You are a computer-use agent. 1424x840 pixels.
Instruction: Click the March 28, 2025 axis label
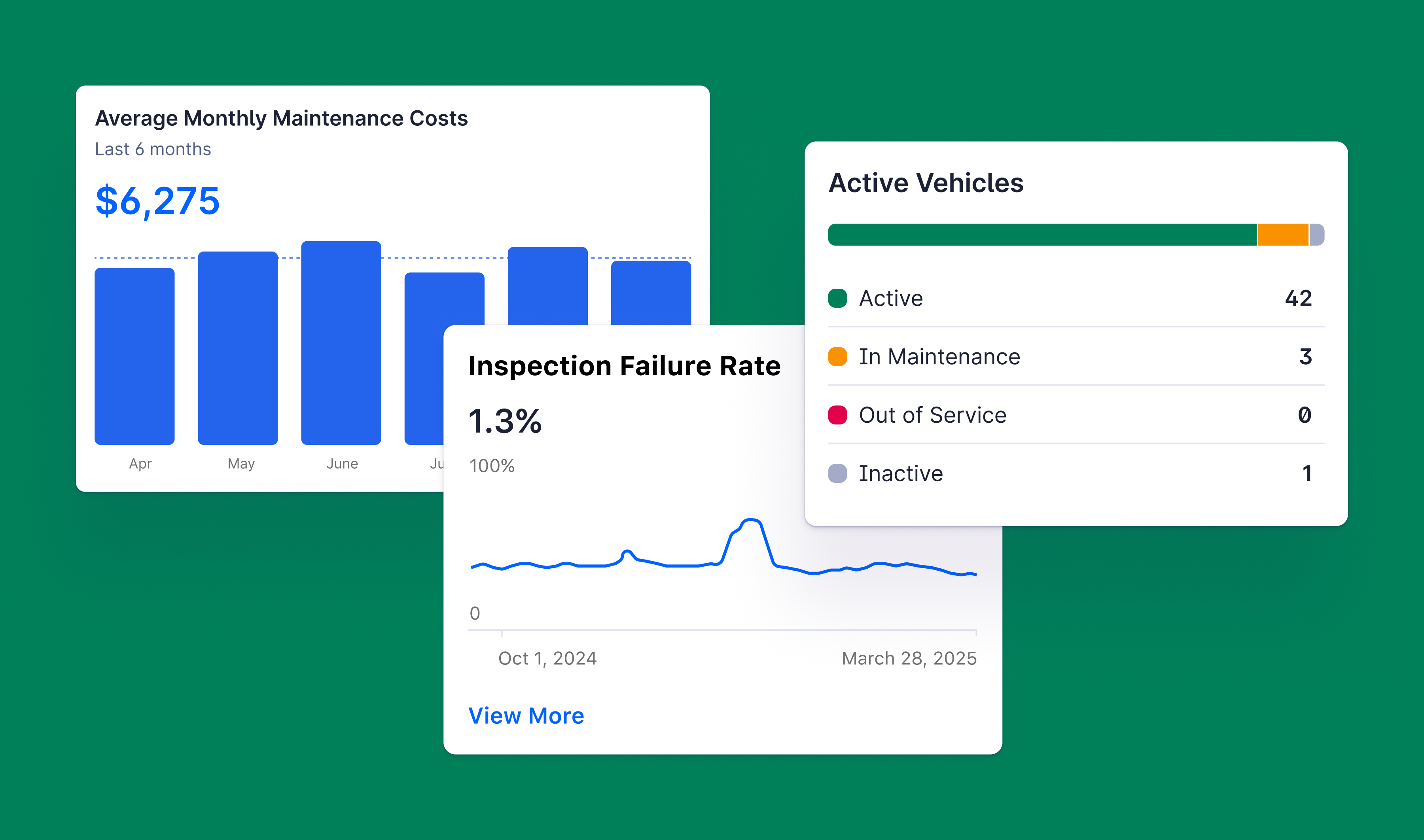909,658
